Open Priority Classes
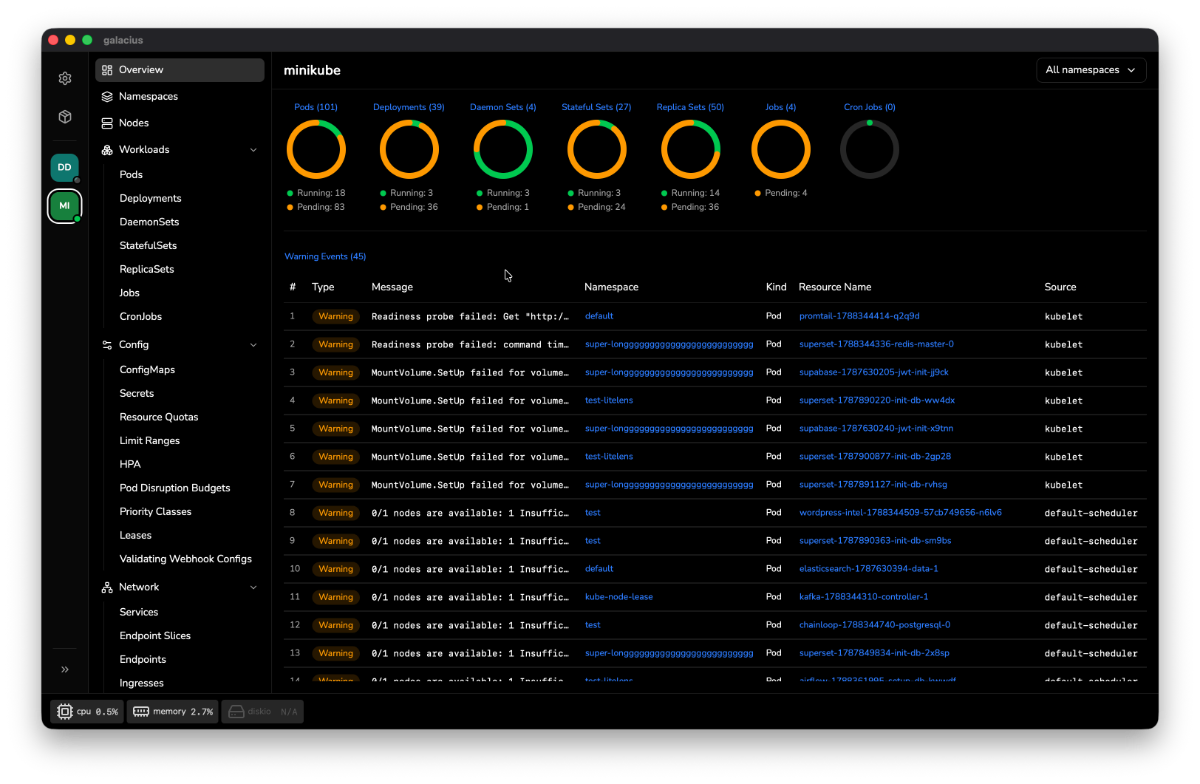This screenshot has width=1200, height=784. (155, 512)
